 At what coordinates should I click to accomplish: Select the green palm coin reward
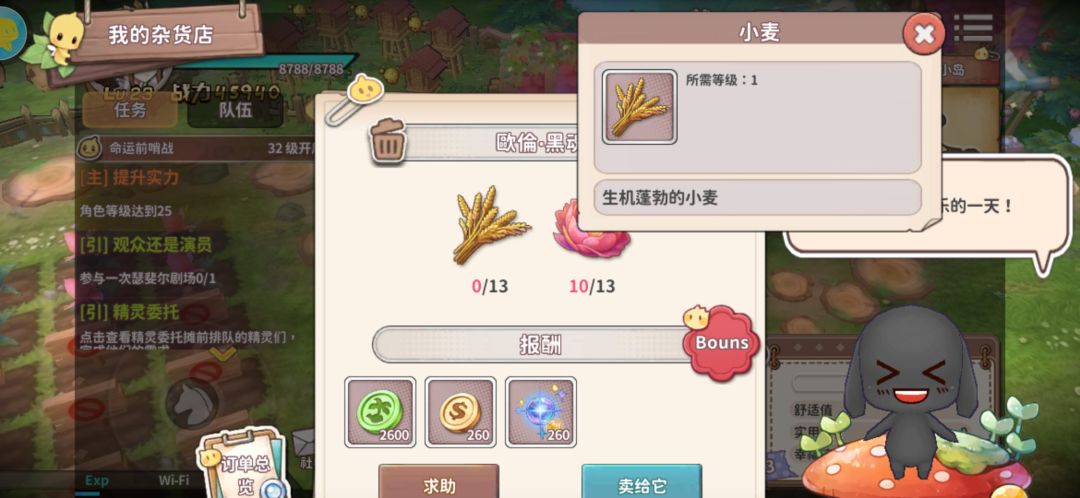pos(380,412)
